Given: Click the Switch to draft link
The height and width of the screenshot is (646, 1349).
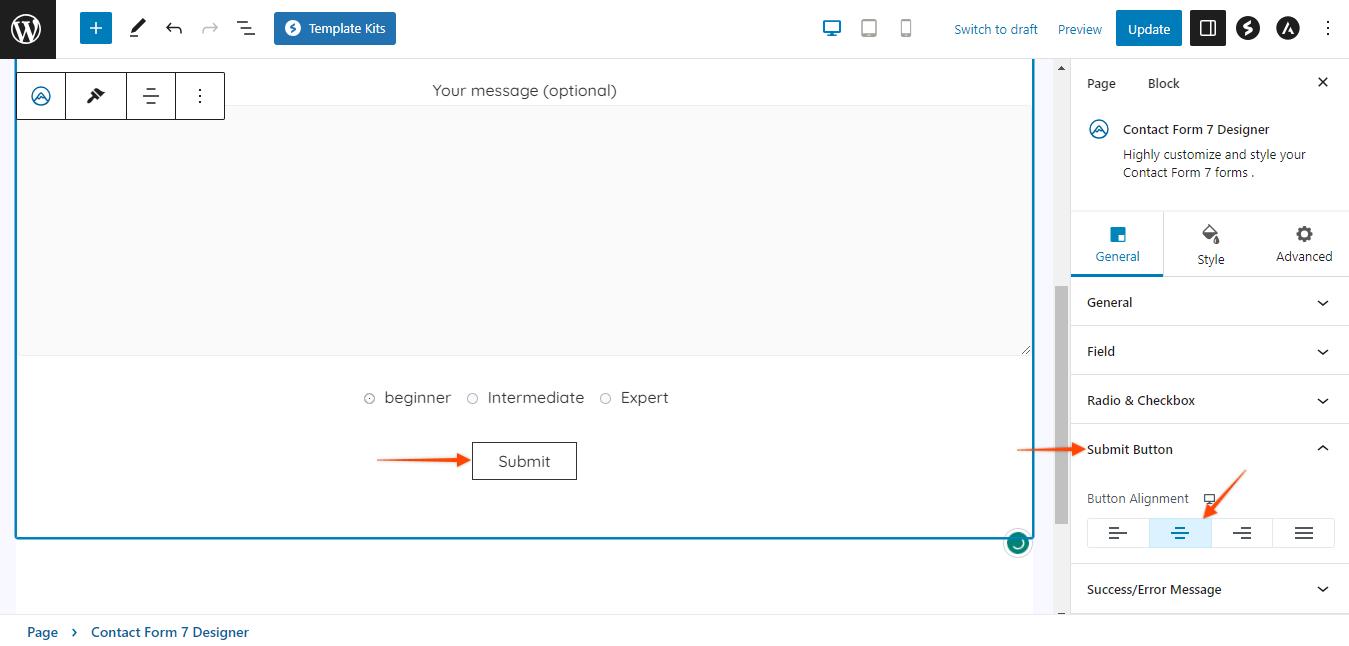Looking at the screenshot, I should pos(995,29).
